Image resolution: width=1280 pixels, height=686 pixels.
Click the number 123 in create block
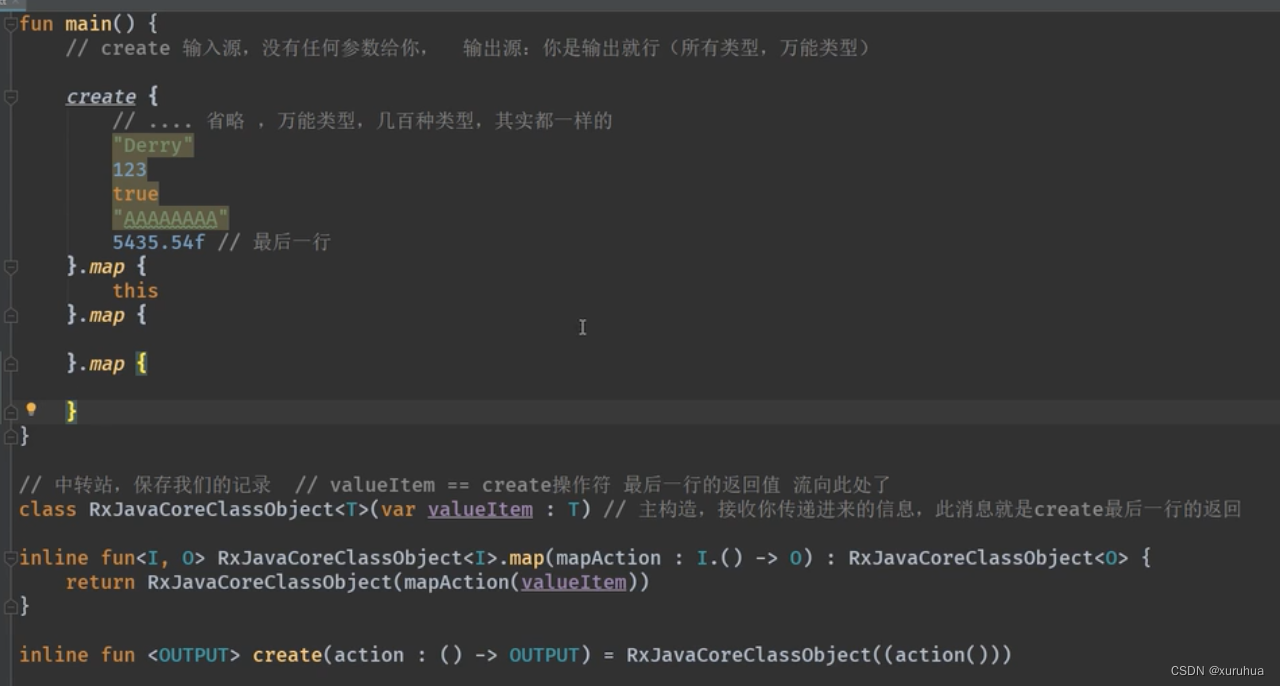point(130,170)
